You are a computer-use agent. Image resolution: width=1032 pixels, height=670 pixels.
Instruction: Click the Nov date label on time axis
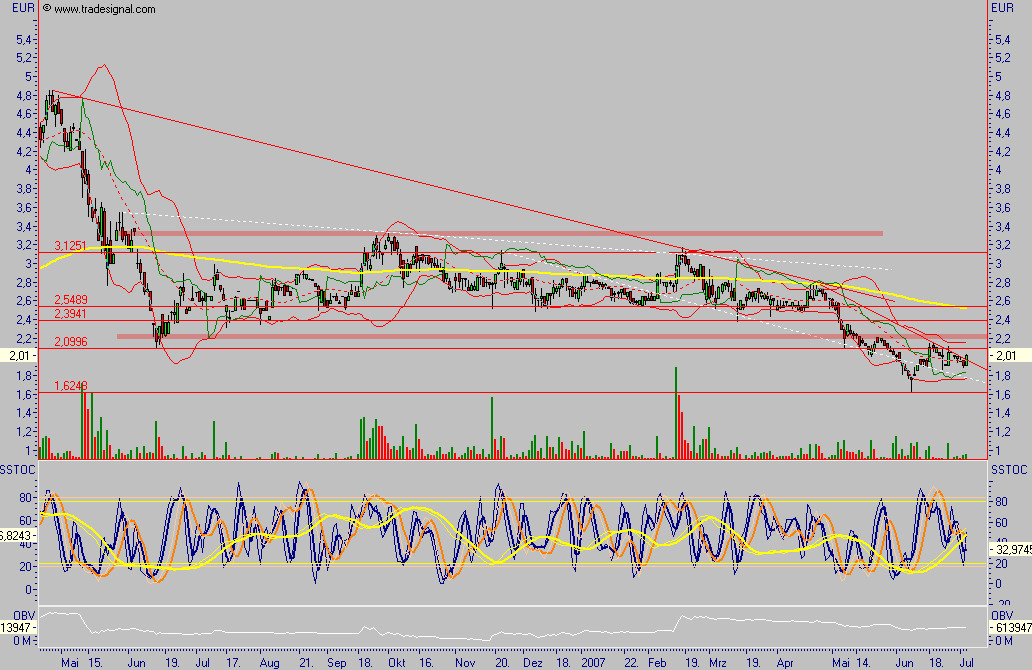465,663
